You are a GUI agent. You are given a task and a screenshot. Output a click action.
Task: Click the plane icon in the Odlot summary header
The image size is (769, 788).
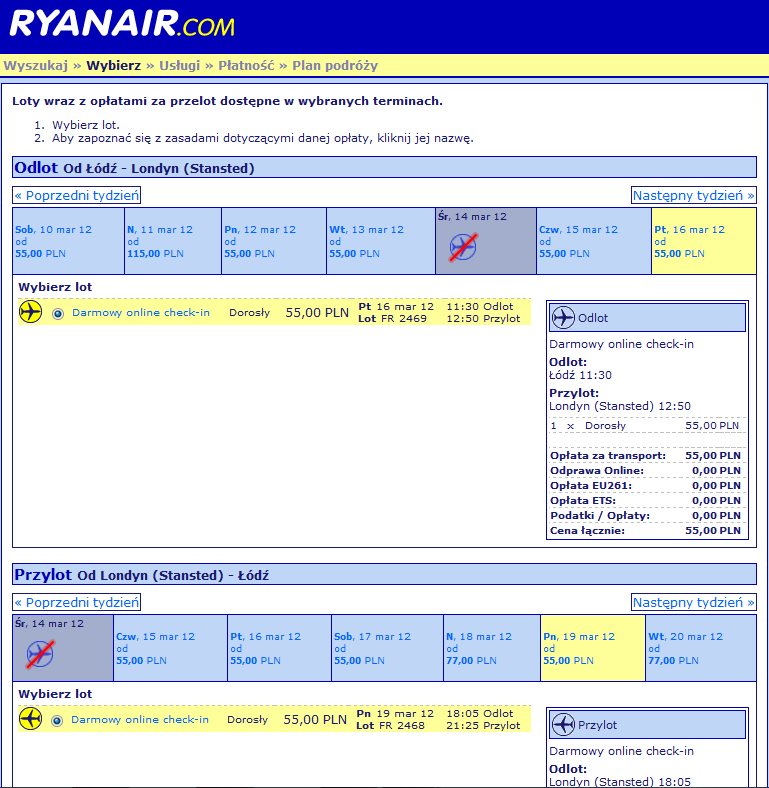coord(563,318)
